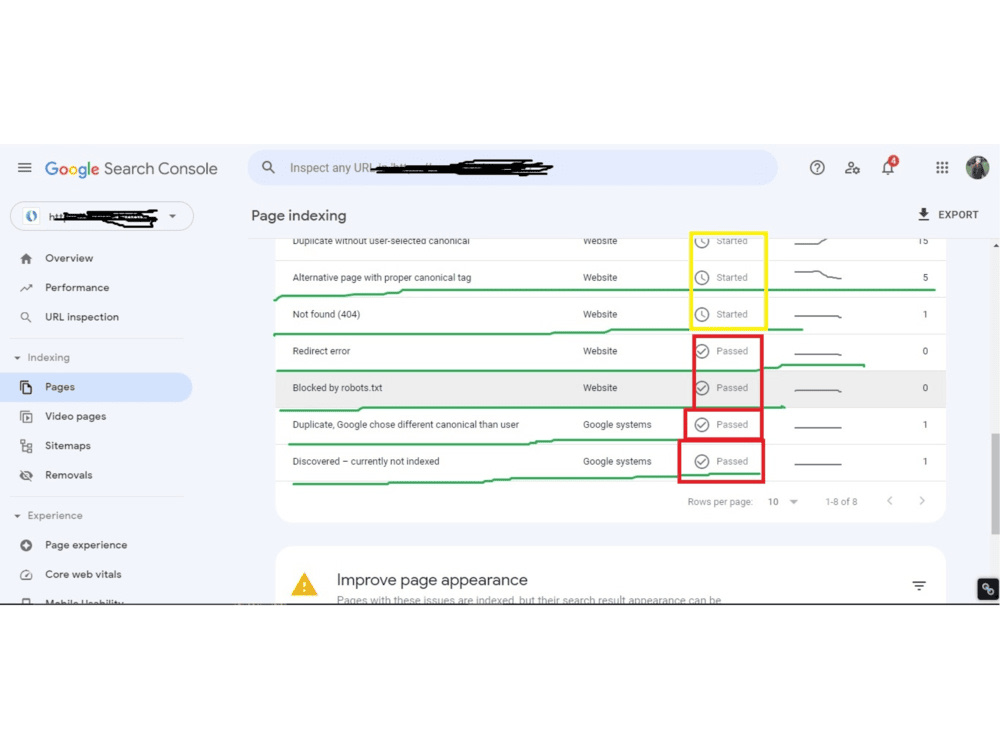Screen dimensions: 1000x750
Task: Go to the next page of results
Action: [922, 501]
